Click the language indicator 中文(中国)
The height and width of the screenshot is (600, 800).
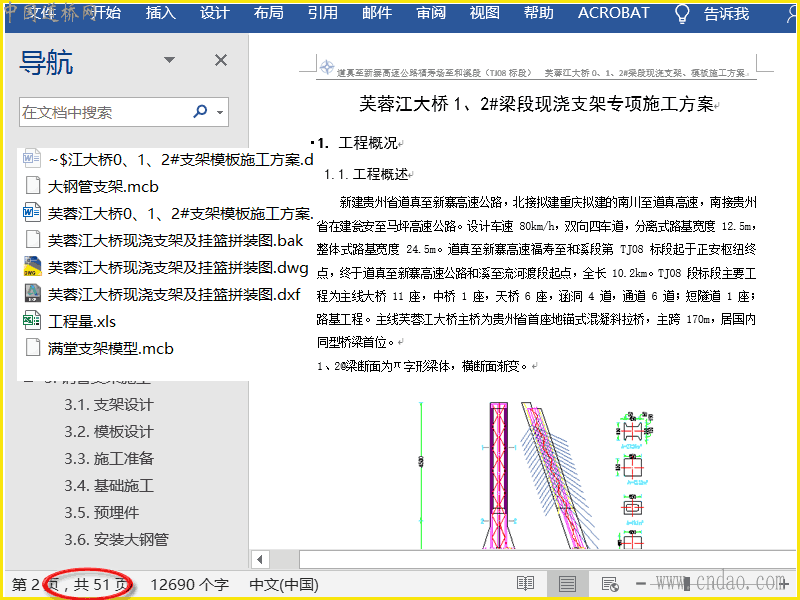(x=284, y=585)
